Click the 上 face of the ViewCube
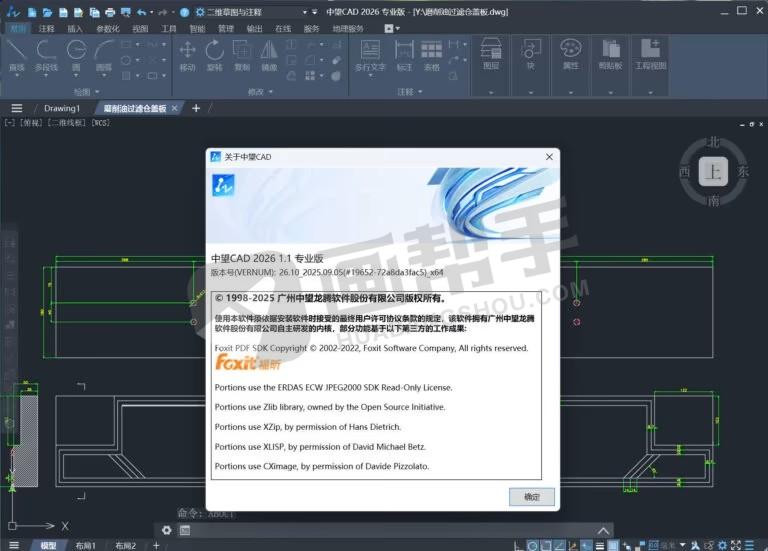768x551 pixels. coord(712,171)
